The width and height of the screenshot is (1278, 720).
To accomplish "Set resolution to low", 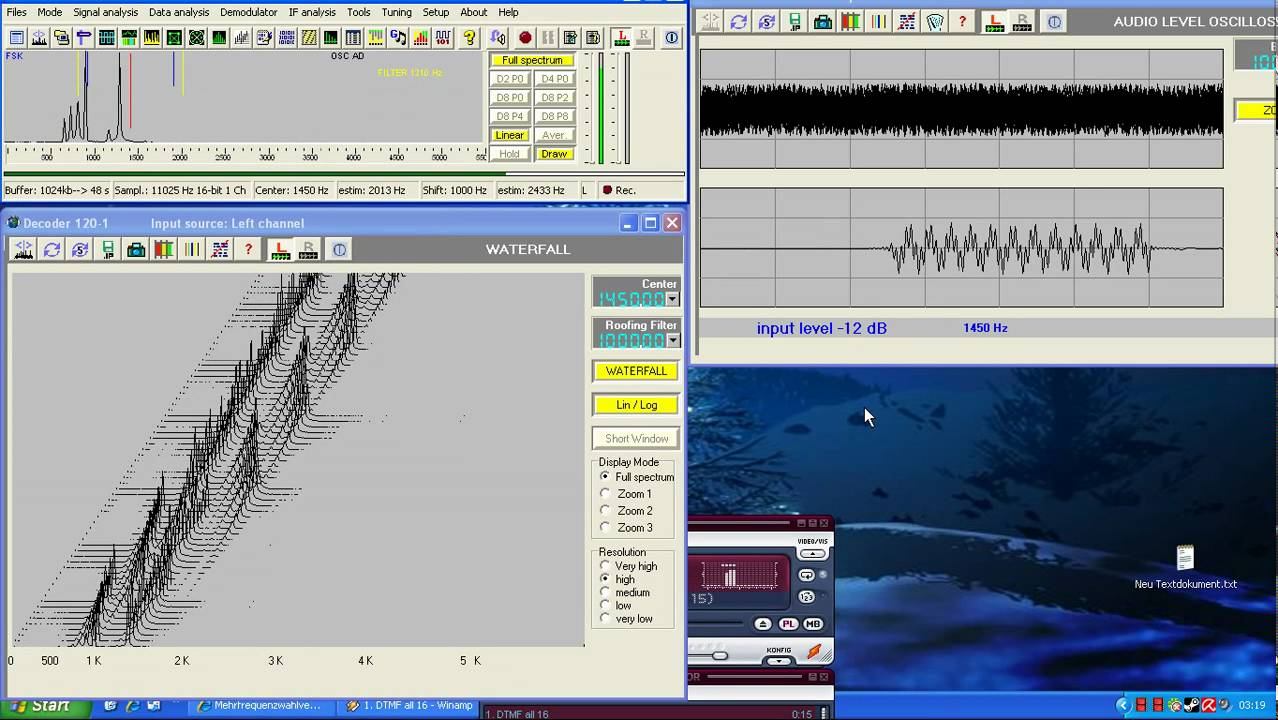I will click(605, 605).
